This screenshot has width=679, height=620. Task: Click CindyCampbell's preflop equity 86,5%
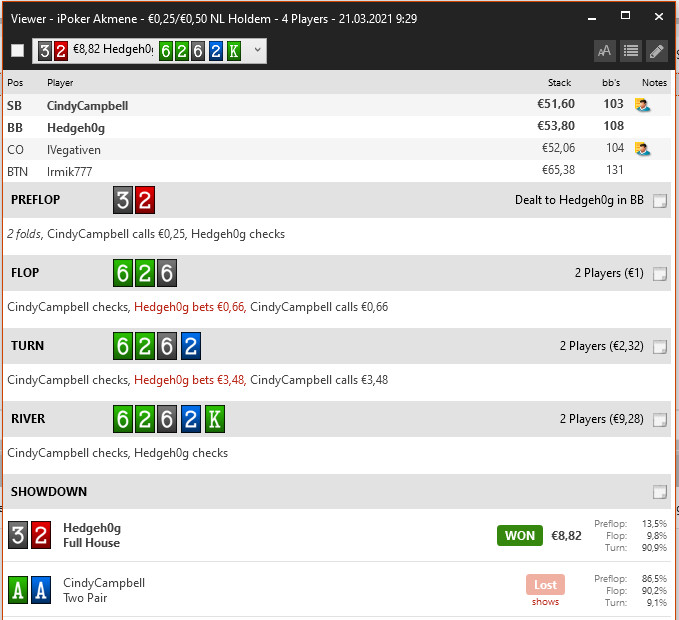coord(654,579)
